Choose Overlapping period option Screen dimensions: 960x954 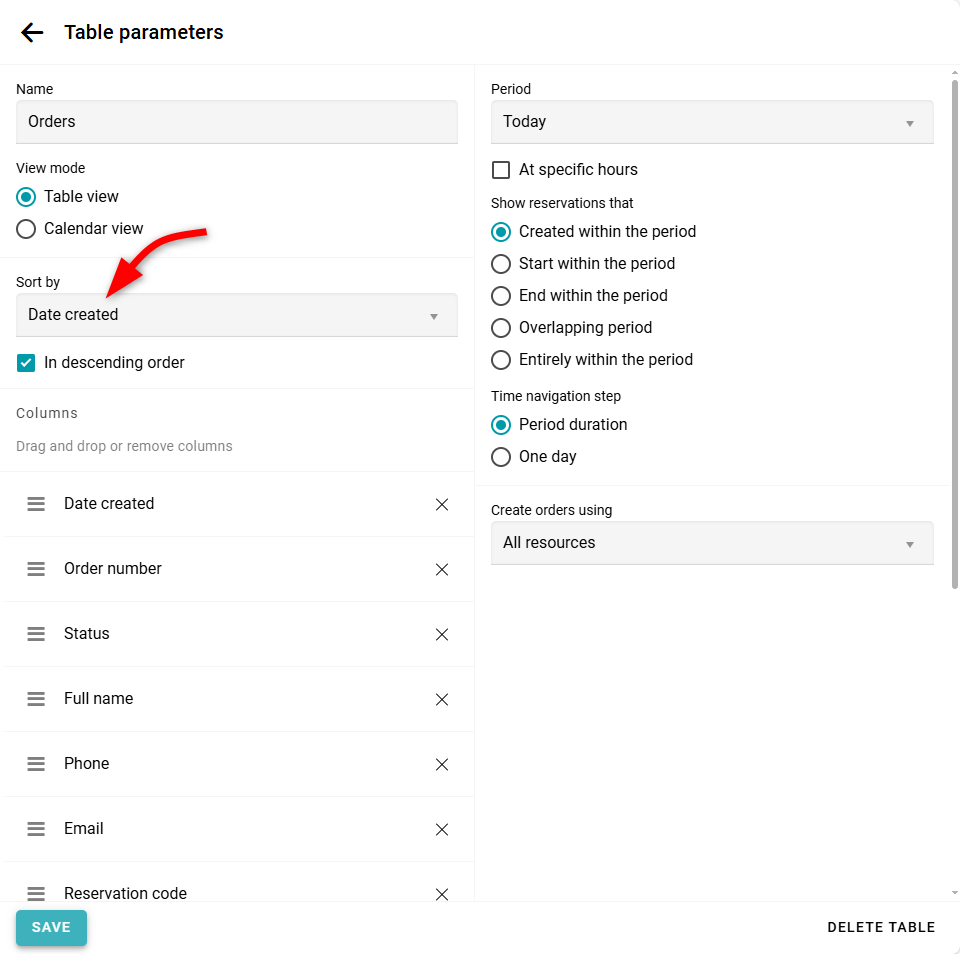point(501,328)
